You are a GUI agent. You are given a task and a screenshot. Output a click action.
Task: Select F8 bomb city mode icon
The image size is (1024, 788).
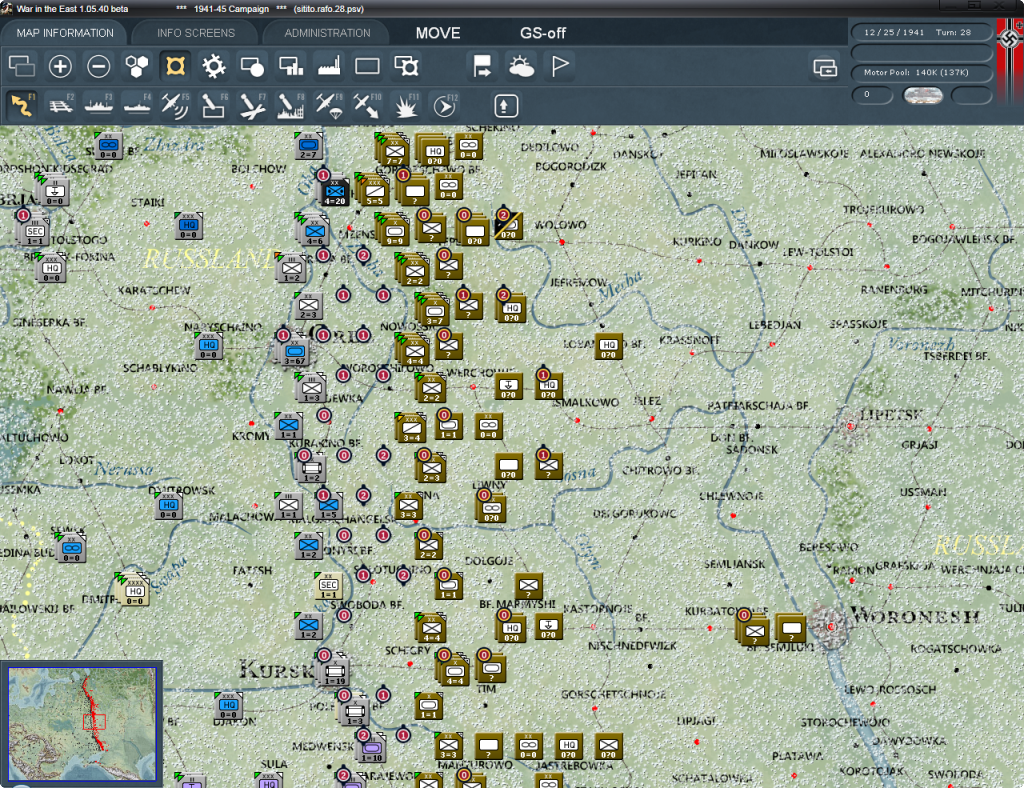[x=291, y=105]
